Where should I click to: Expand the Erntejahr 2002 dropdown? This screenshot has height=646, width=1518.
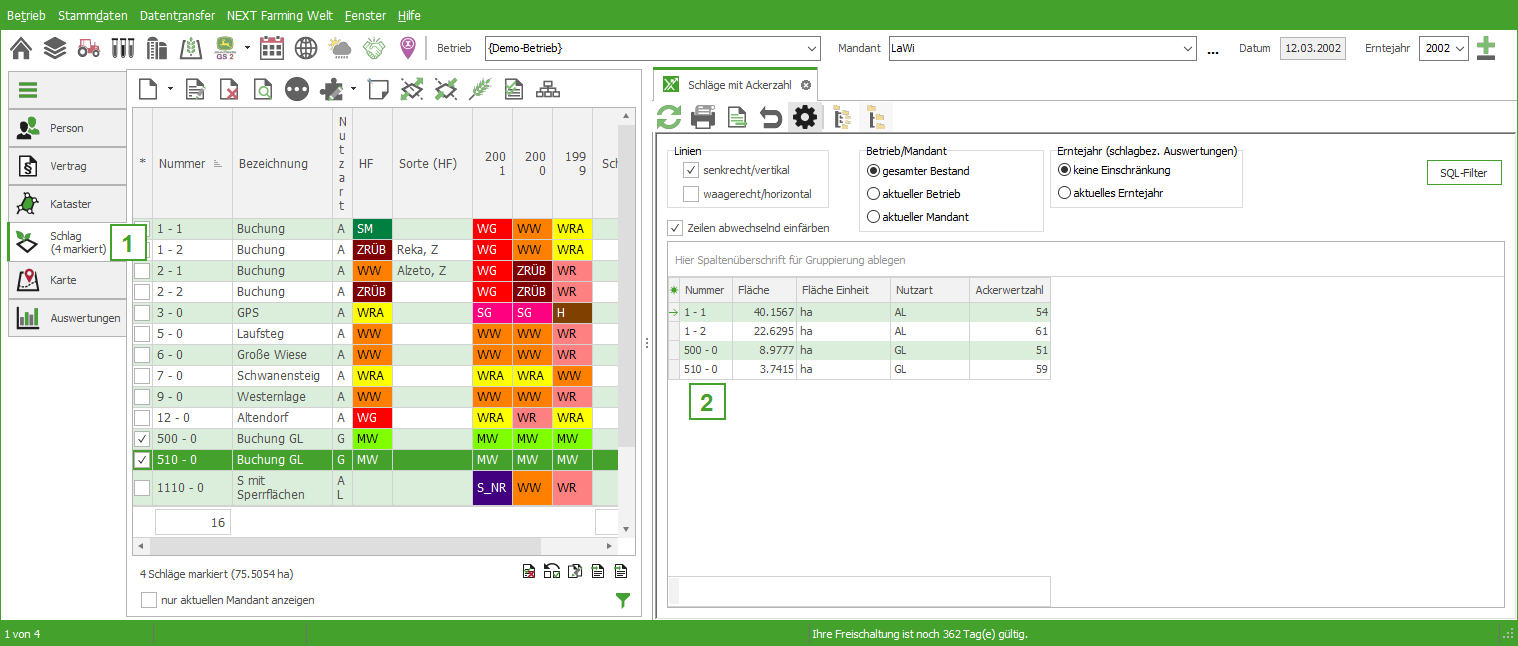[1460, 48]
